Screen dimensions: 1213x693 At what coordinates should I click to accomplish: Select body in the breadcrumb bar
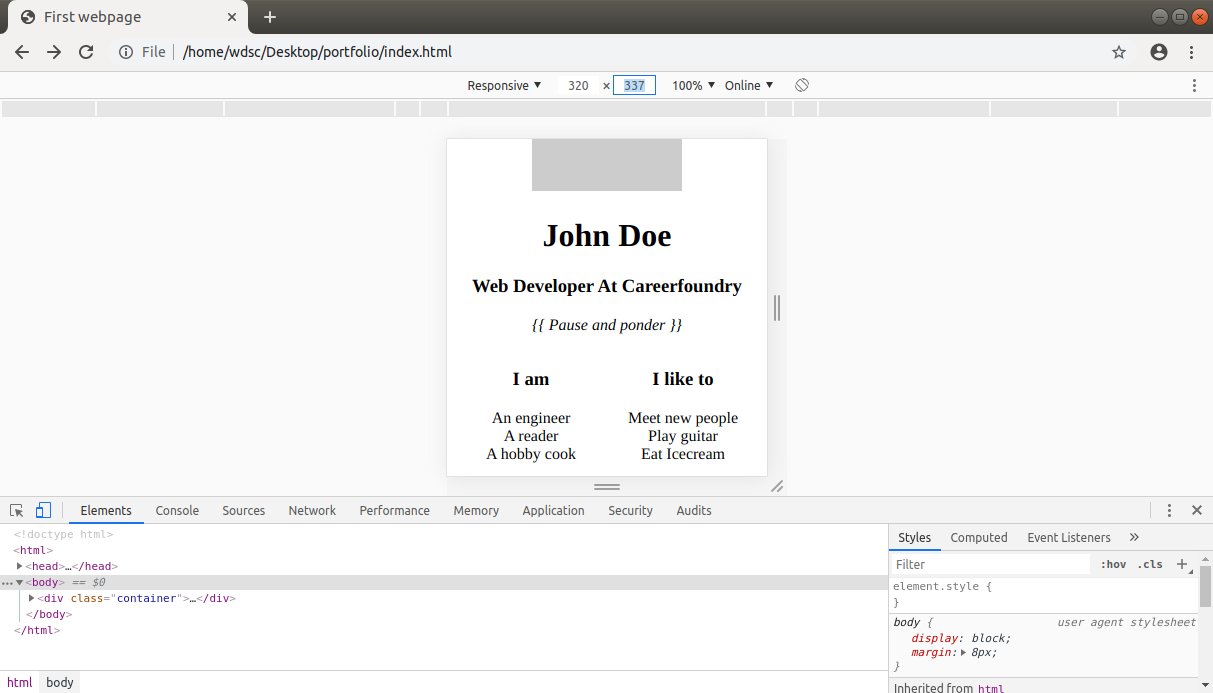tap(60, 682)
